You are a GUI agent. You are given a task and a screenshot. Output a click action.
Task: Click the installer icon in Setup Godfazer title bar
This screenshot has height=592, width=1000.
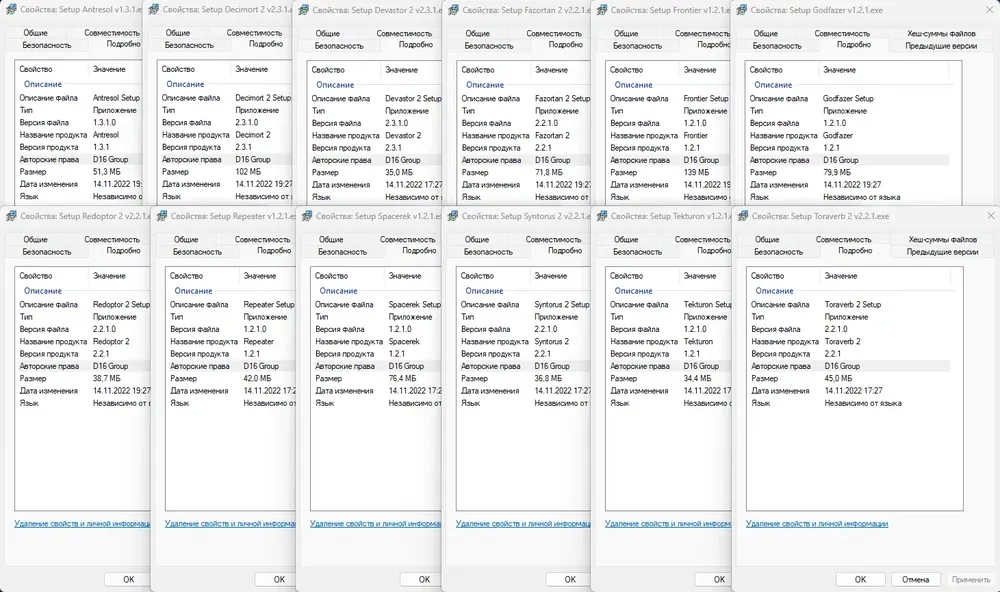742,10
